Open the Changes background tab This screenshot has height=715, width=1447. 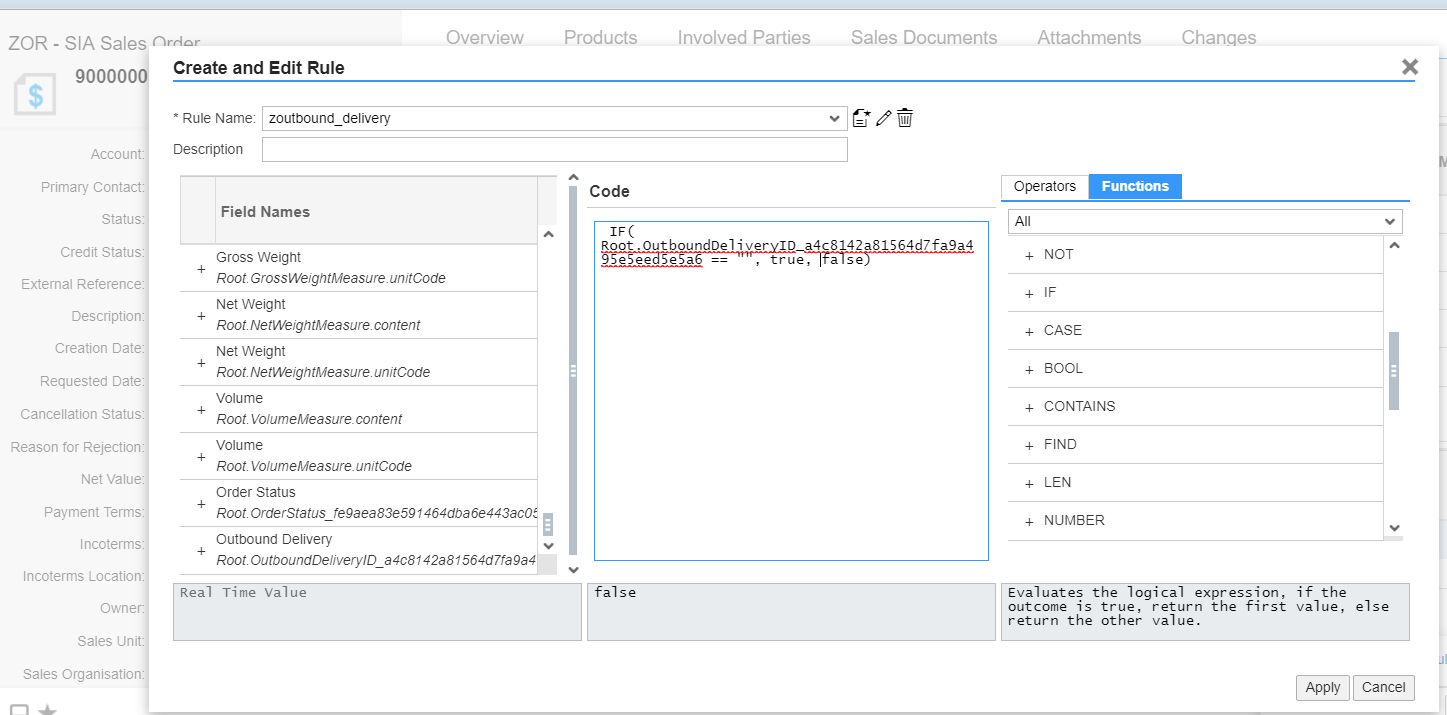[1219, 37]
